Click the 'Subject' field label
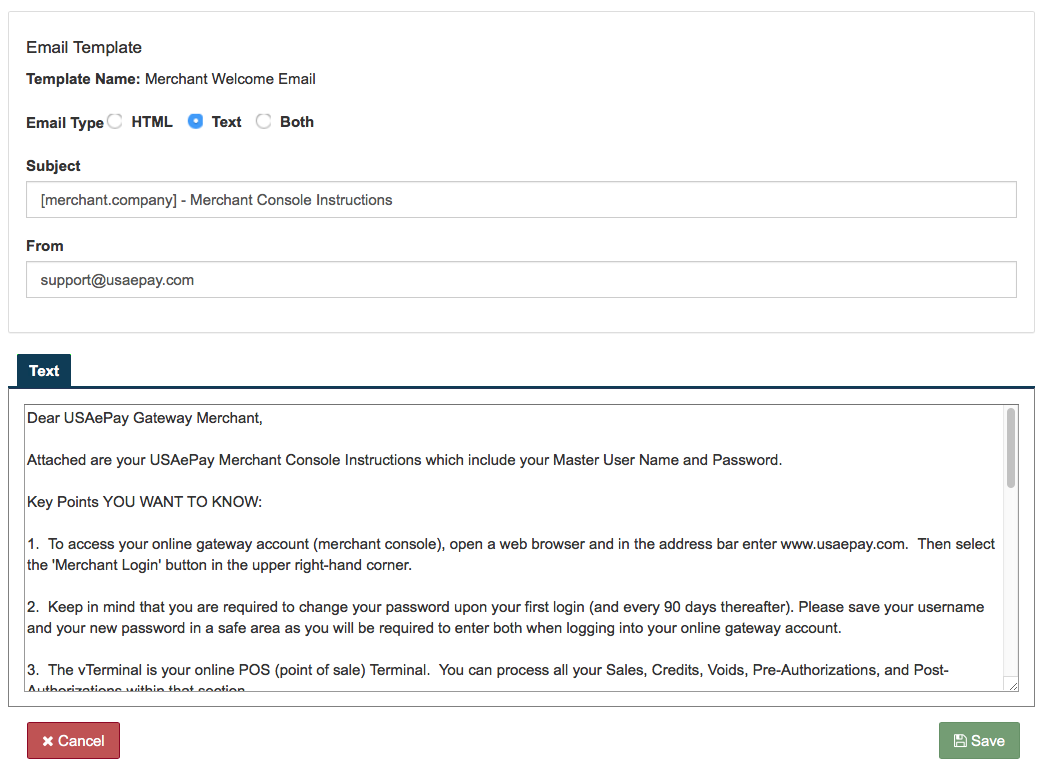 tap(53, 166)
